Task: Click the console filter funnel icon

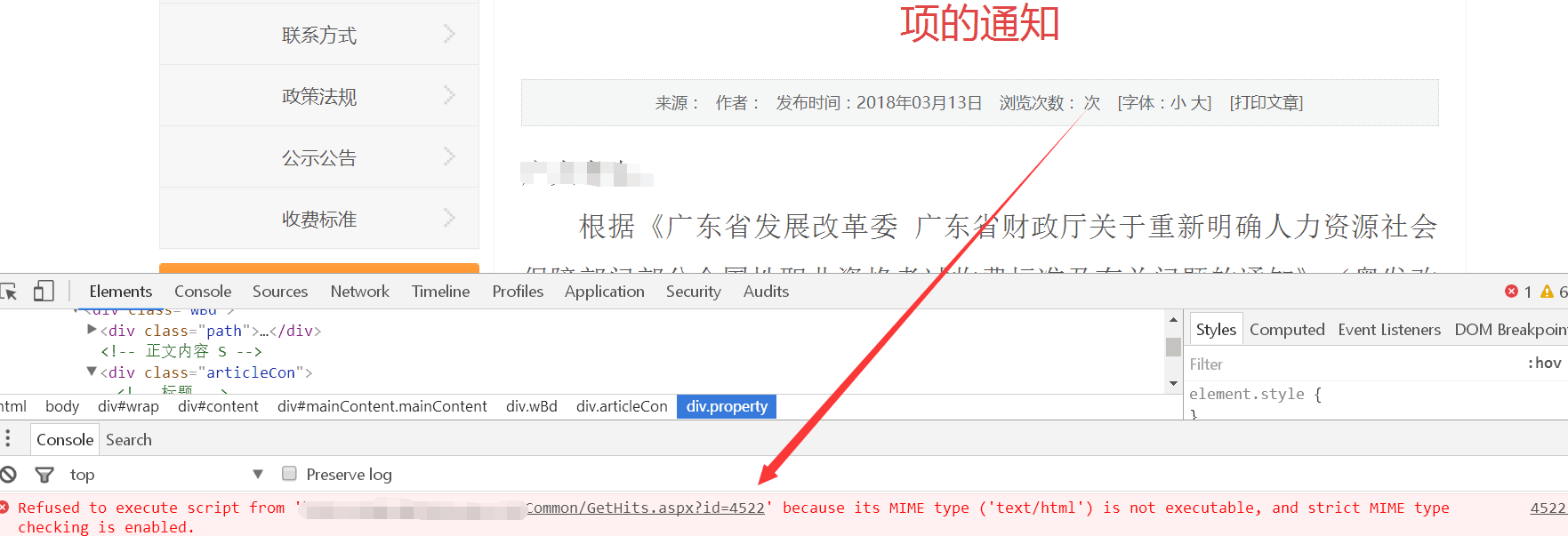Action: point(44,475)
